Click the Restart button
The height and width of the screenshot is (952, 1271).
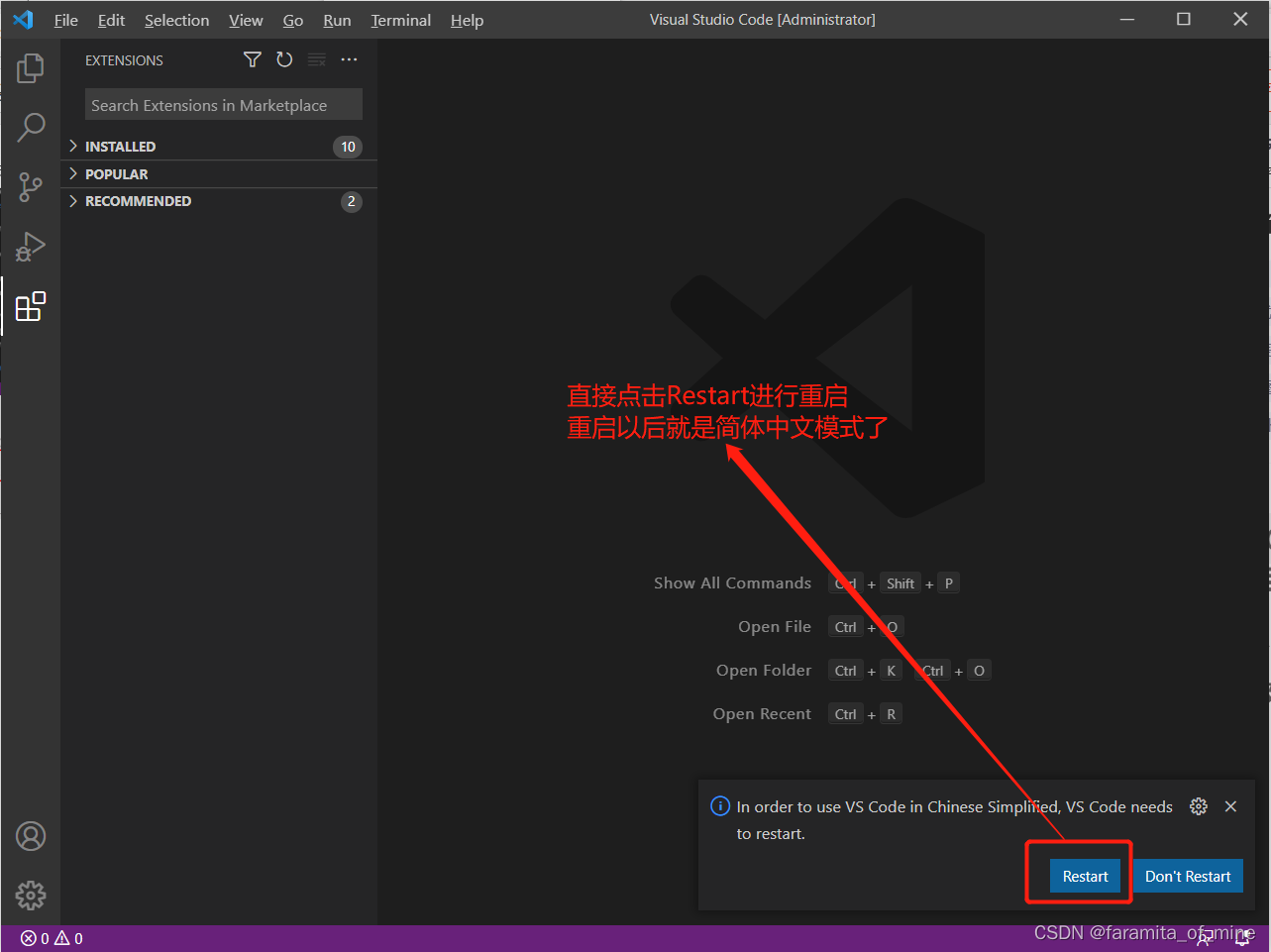(x=1085, y=876)
